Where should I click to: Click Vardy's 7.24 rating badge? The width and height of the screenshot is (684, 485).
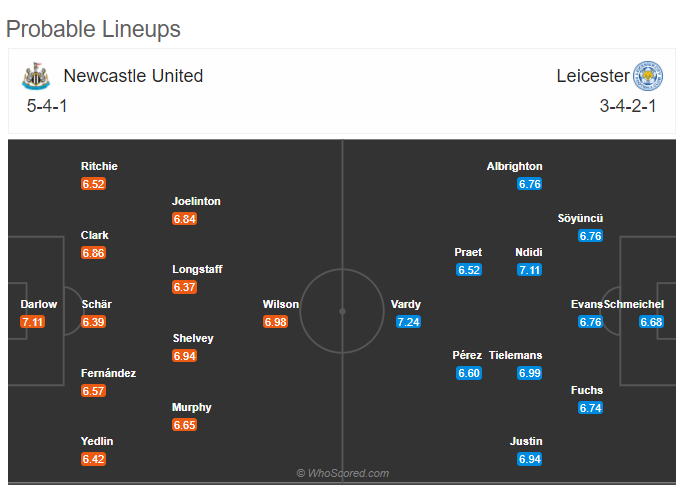[x=408, y=322]
